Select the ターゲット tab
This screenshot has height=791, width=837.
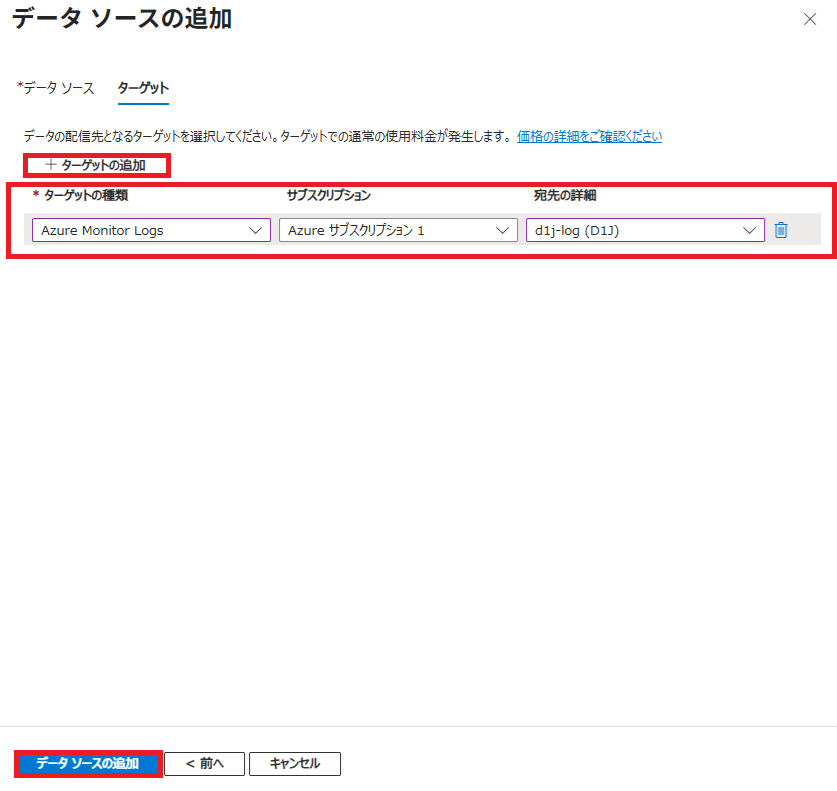click(x=143, y=88)
